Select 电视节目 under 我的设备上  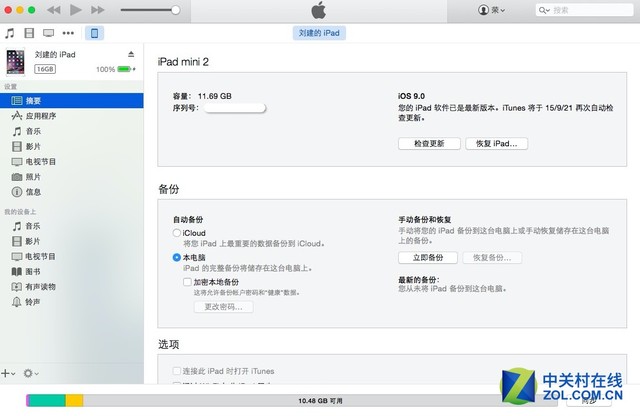[x=71, y=256]
